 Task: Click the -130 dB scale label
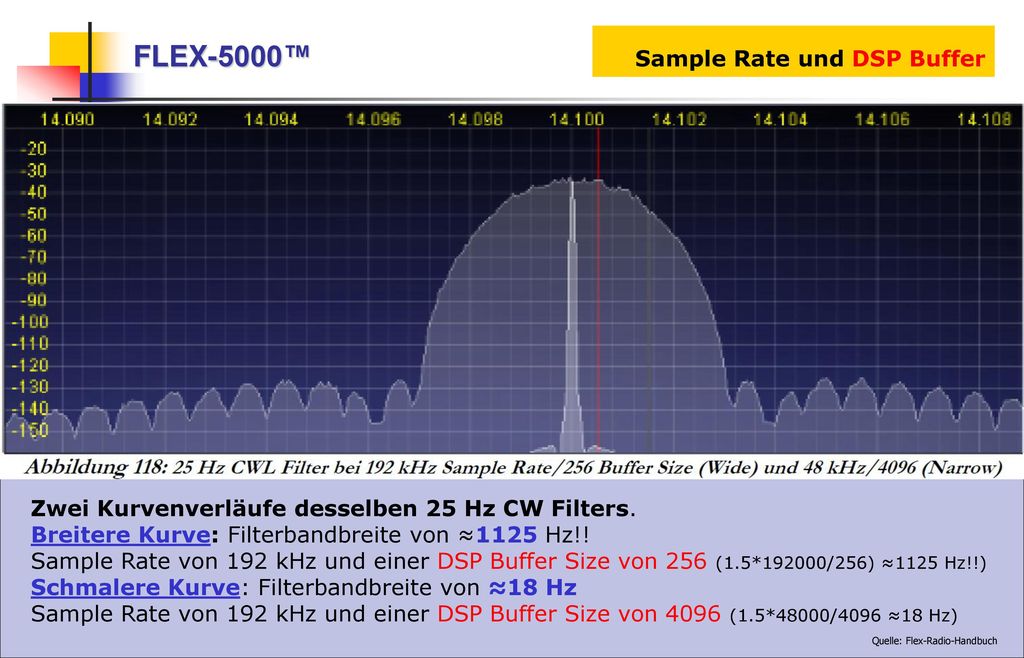(x=30, y=387)
